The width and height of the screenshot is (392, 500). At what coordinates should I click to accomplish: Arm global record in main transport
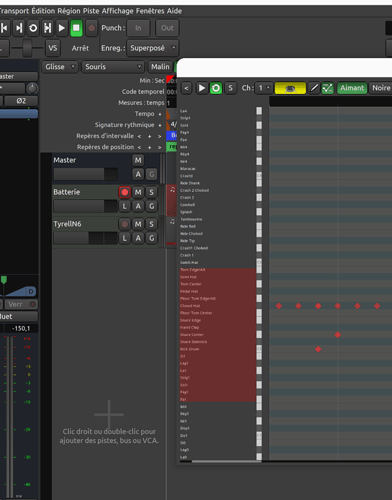(x=91, y=28)
